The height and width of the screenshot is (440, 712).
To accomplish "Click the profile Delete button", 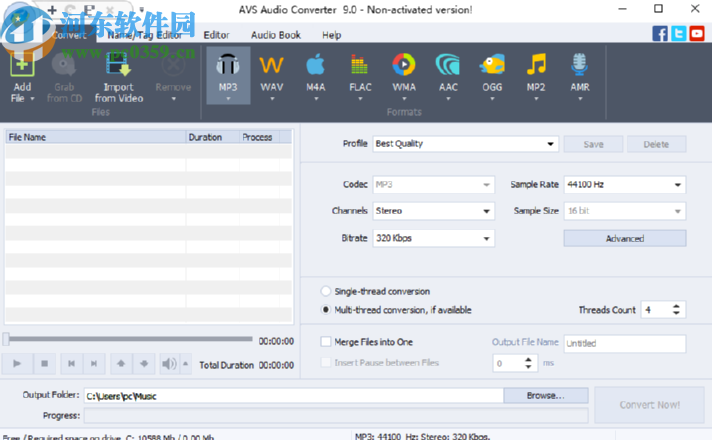I will (x=656, y=144).
